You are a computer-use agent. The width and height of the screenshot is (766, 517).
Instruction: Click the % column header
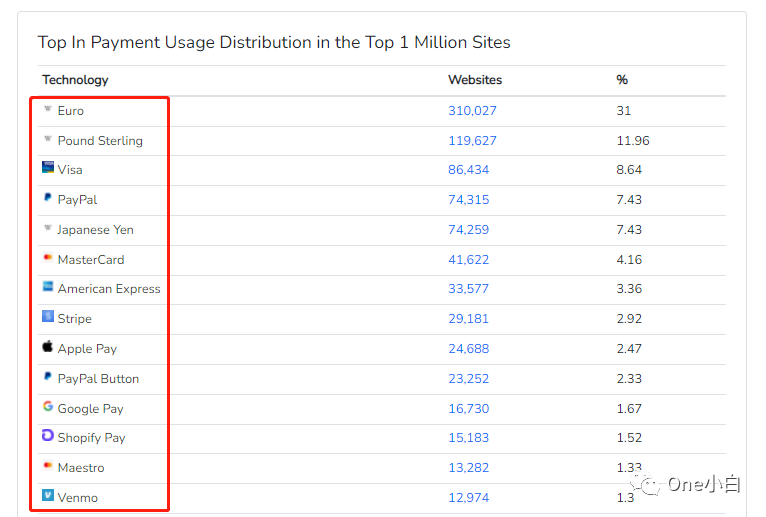click(622, 80)
